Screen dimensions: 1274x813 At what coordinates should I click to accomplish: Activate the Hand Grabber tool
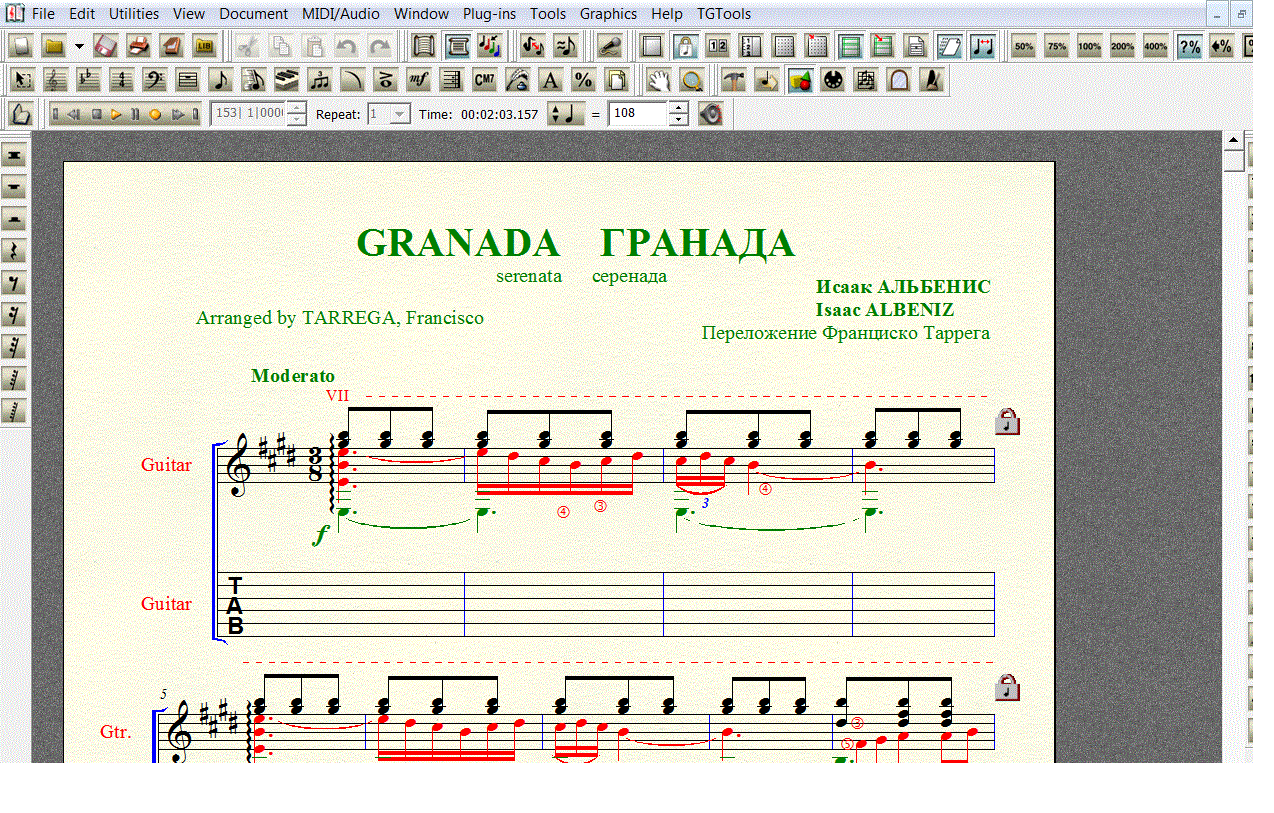click(x=658, y=80)
